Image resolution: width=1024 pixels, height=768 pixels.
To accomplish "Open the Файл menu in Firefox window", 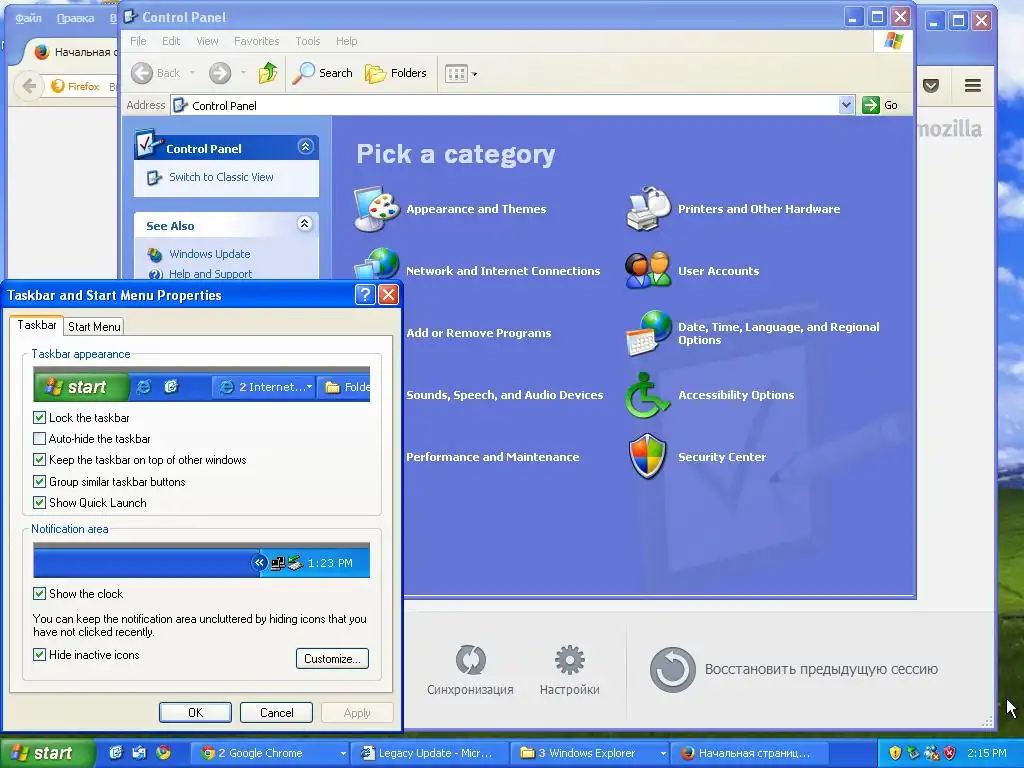I will coord(28,18).
